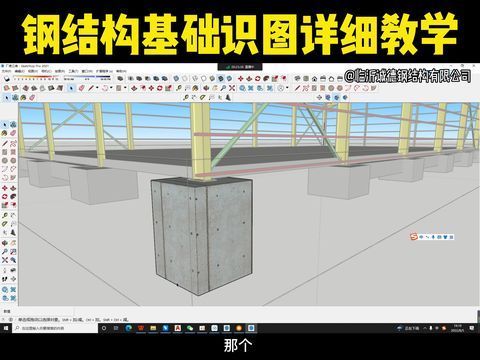
Task: Select the Follow Me tool in left palette
Action: pyautogui.click(x=13, y=196)
